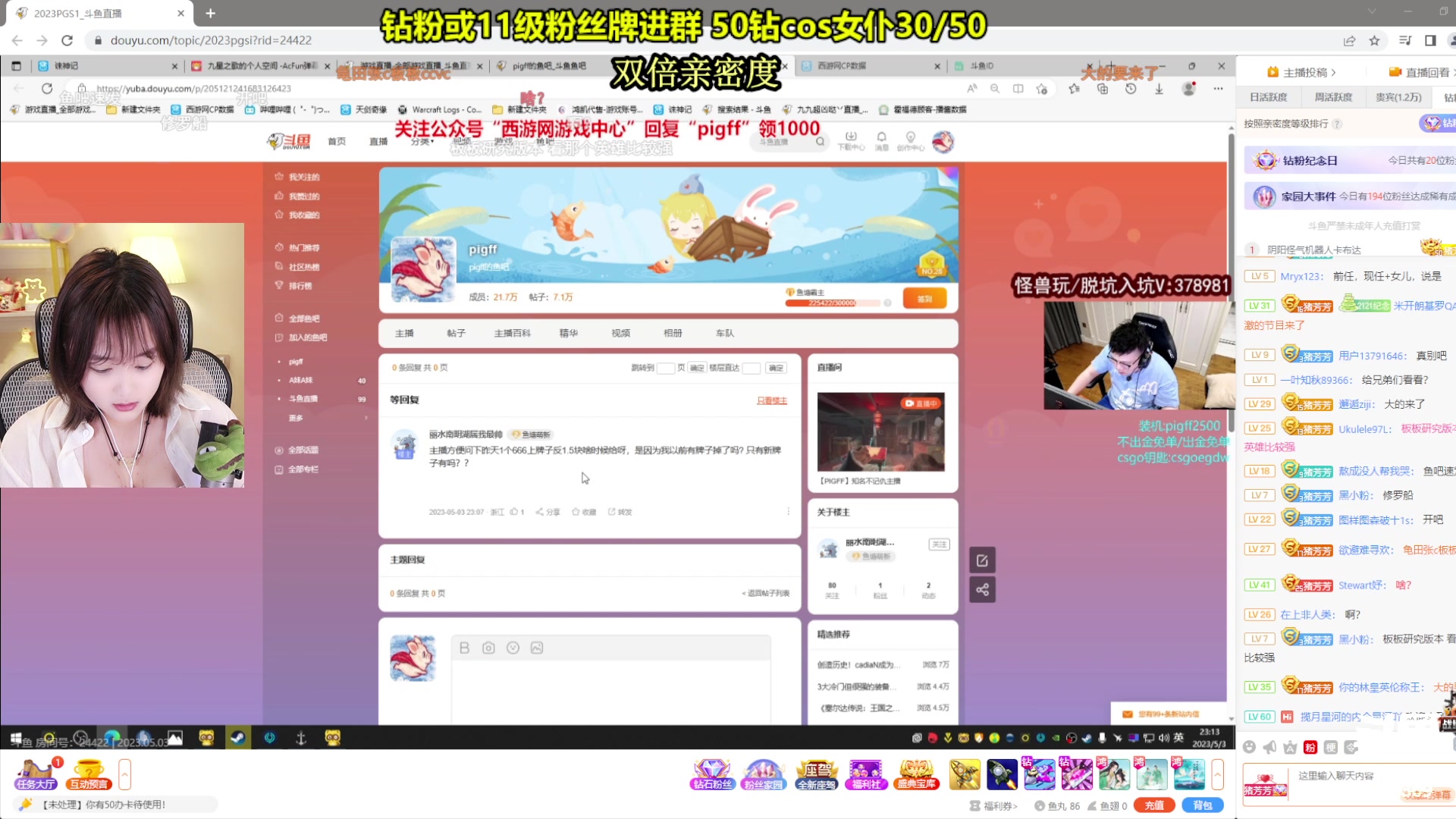Expand 更多 under the joined fish bars list
1456x819 pixels.
point(294,417)
